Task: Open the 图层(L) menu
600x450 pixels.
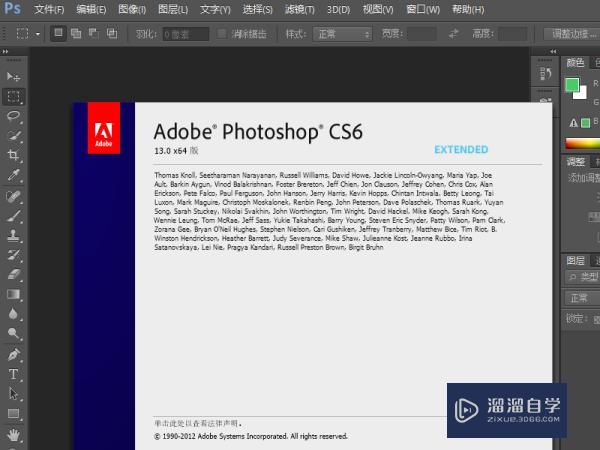Action: coord(173,9)
